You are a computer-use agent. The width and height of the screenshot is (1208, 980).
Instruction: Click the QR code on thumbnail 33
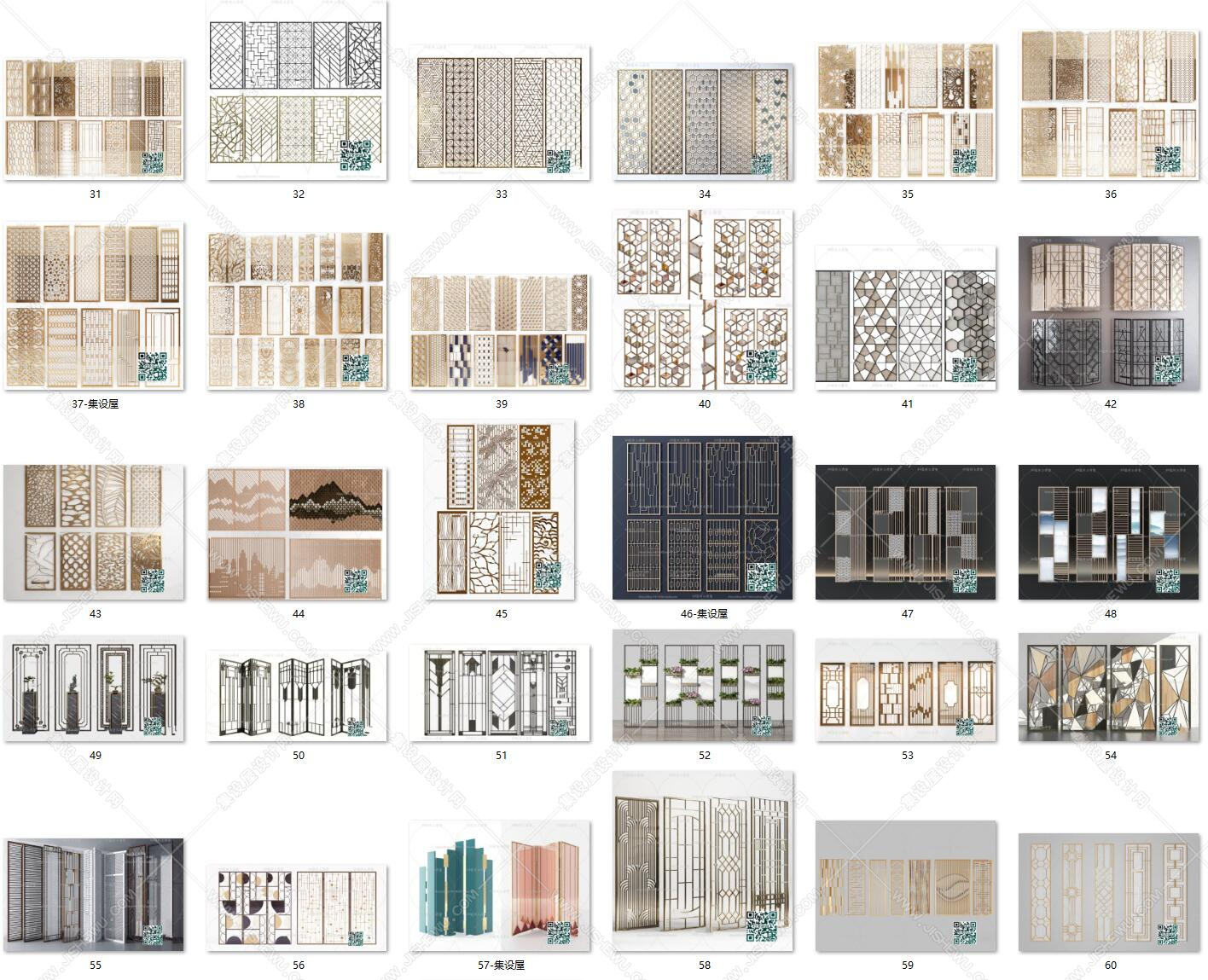(559, 161)
